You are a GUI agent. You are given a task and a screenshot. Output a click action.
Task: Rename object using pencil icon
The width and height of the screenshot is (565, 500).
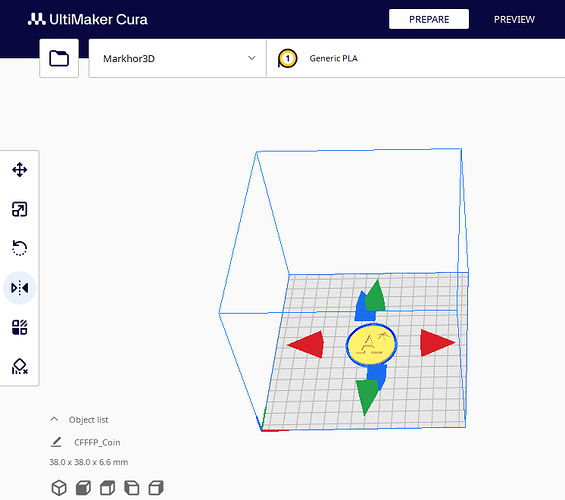pyautogui.click(x=56, y=442)
